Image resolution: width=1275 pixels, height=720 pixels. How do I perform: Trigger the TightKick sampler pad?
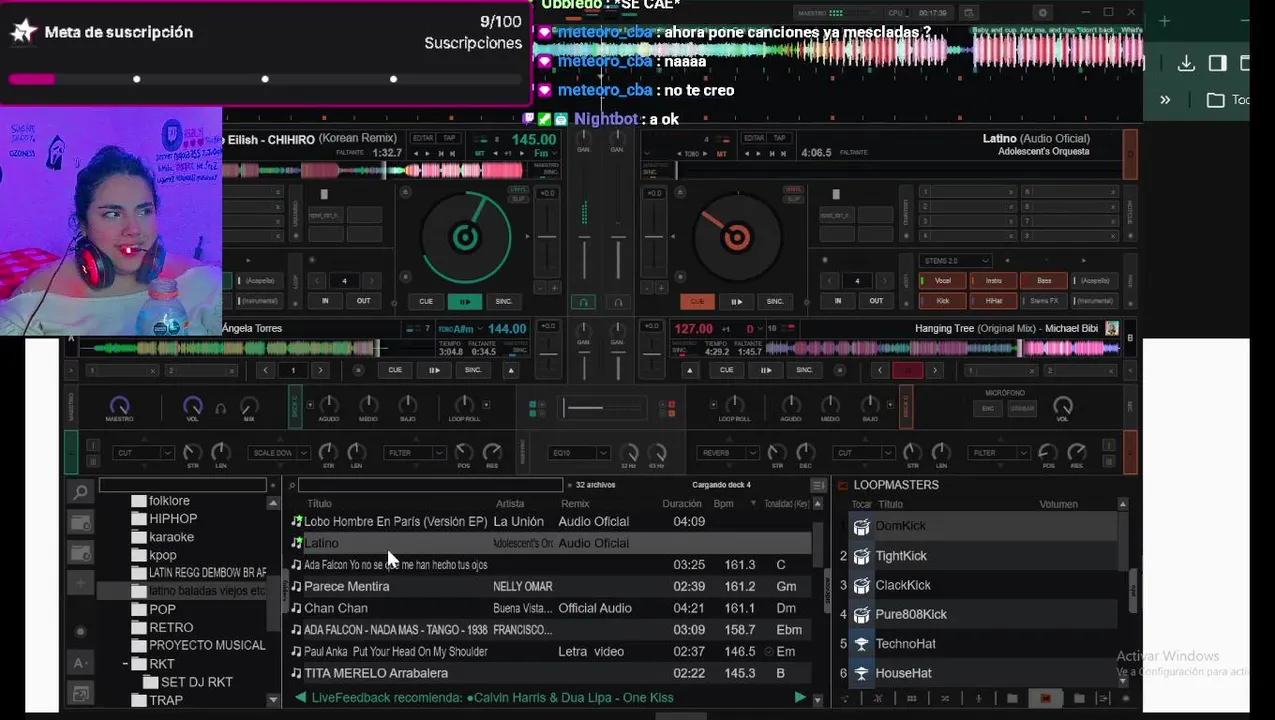862,556
